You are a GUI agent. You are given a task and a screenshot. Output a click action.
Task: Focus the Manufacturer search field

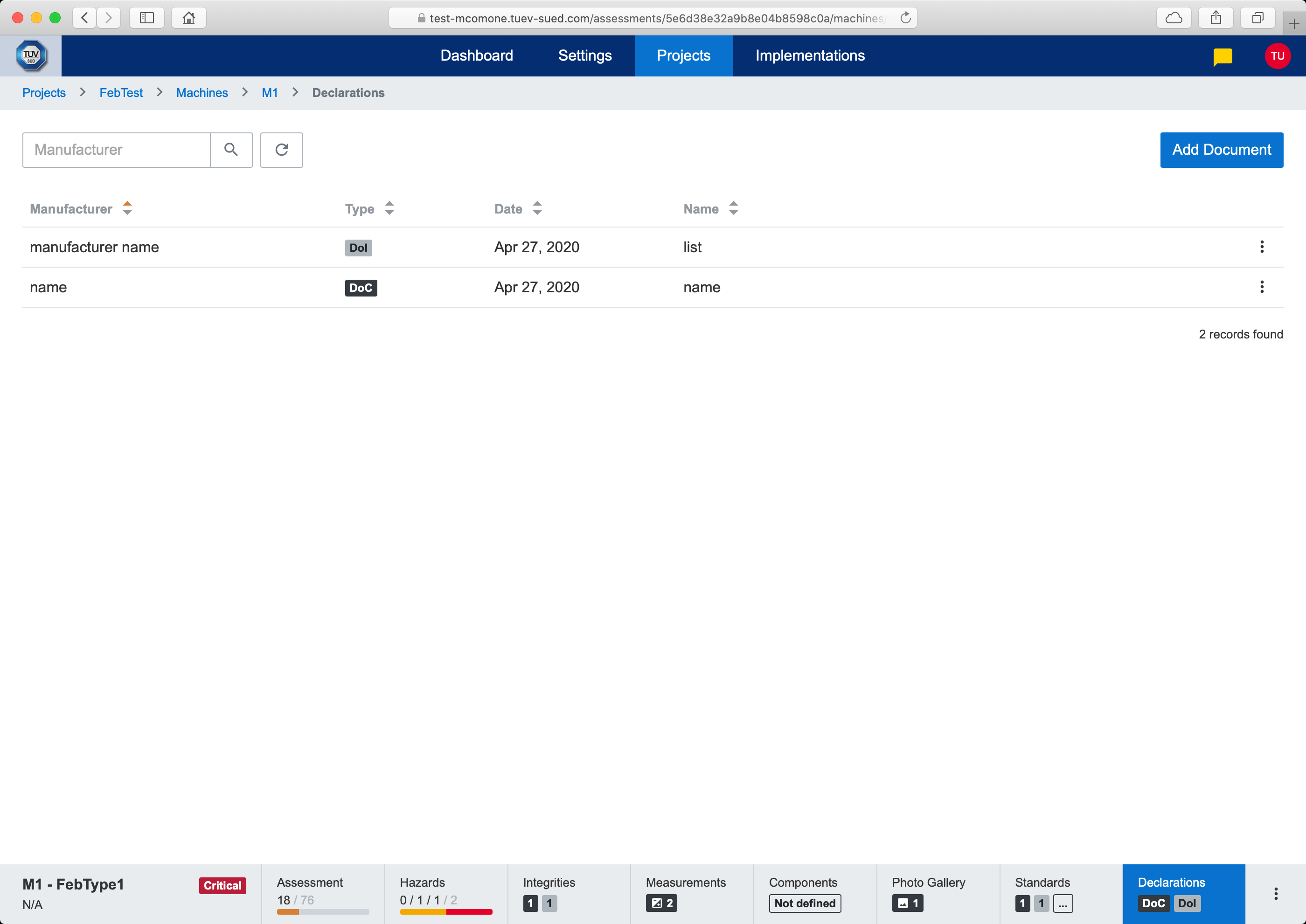pos(117,150)
